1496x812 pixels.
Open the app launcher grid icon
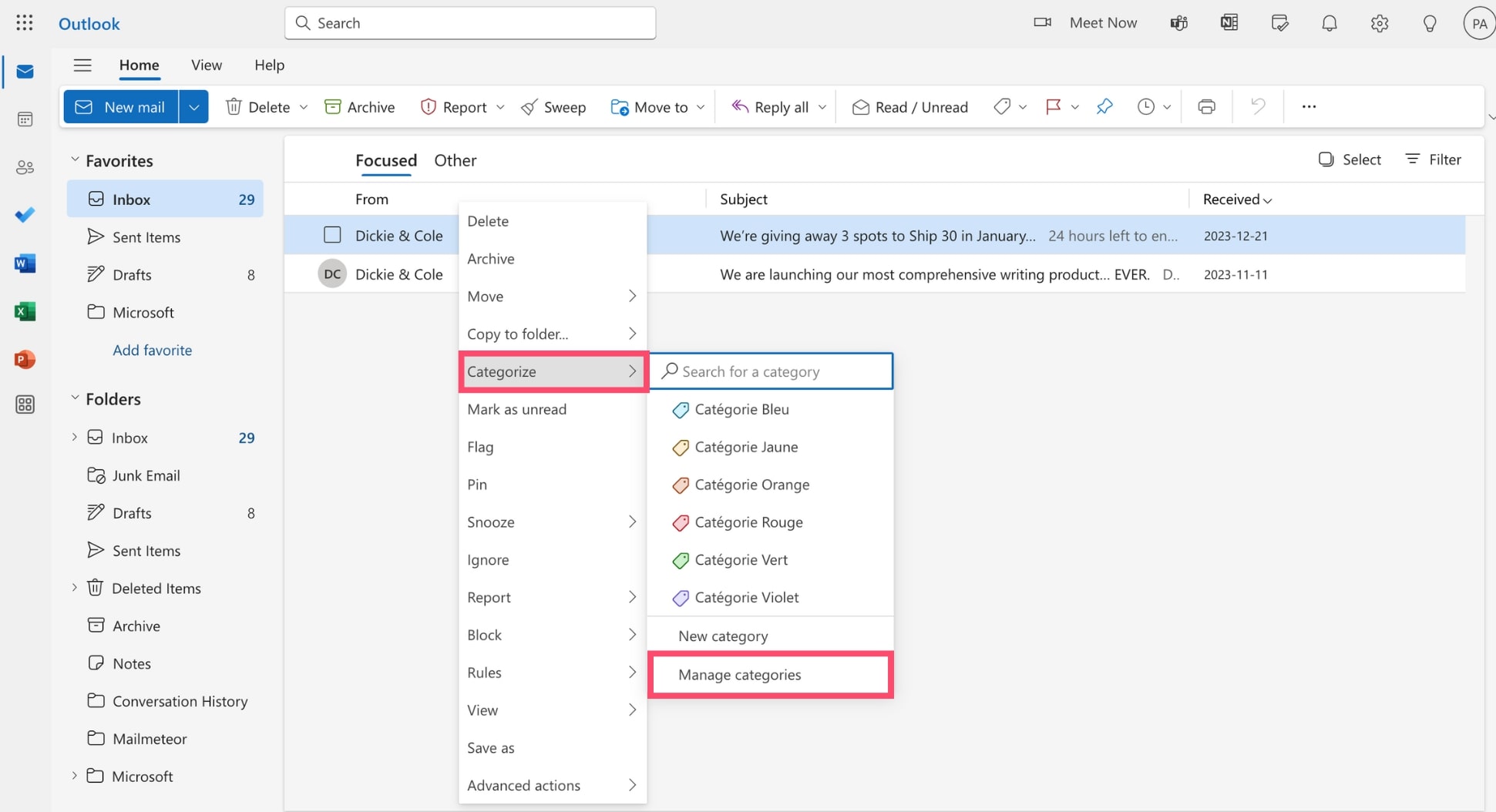click(25, 23)
